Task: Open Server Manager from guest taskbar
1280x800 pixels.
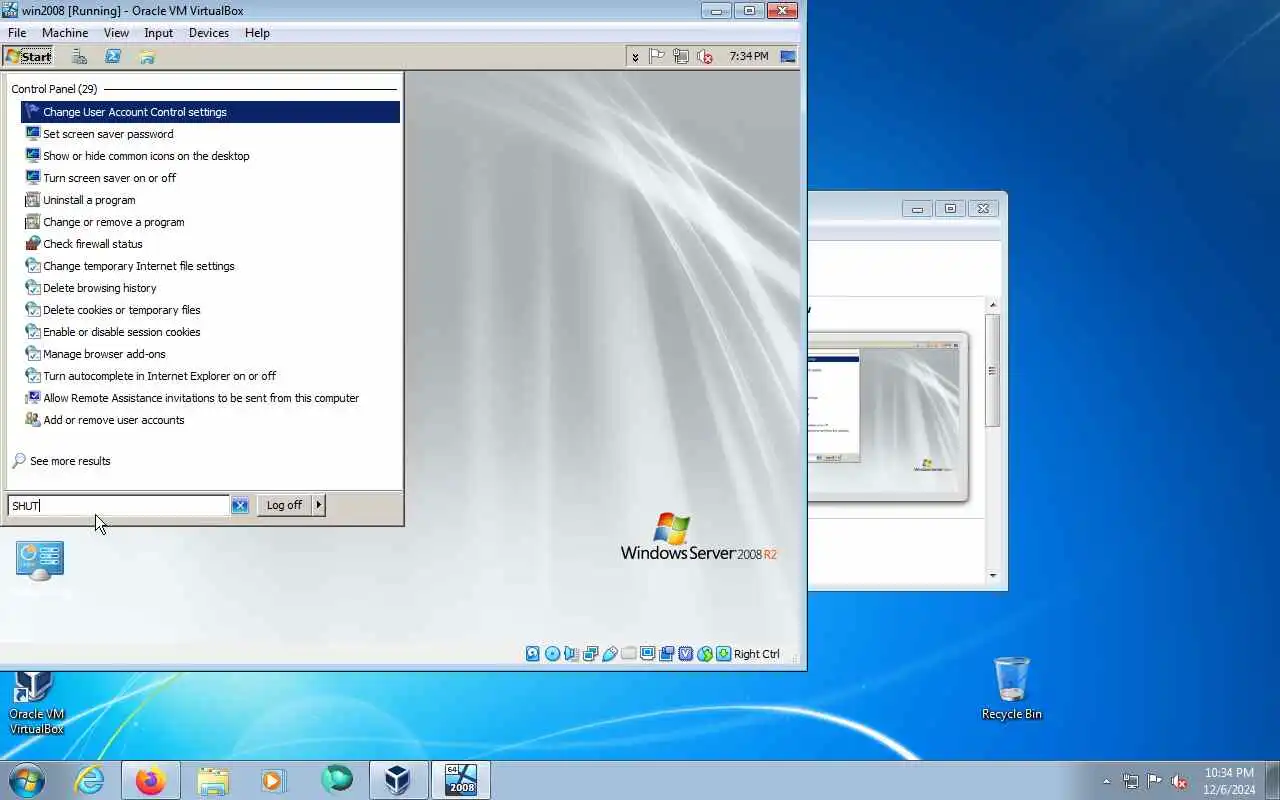Action: pyautogui.click(x=80, y=57)
